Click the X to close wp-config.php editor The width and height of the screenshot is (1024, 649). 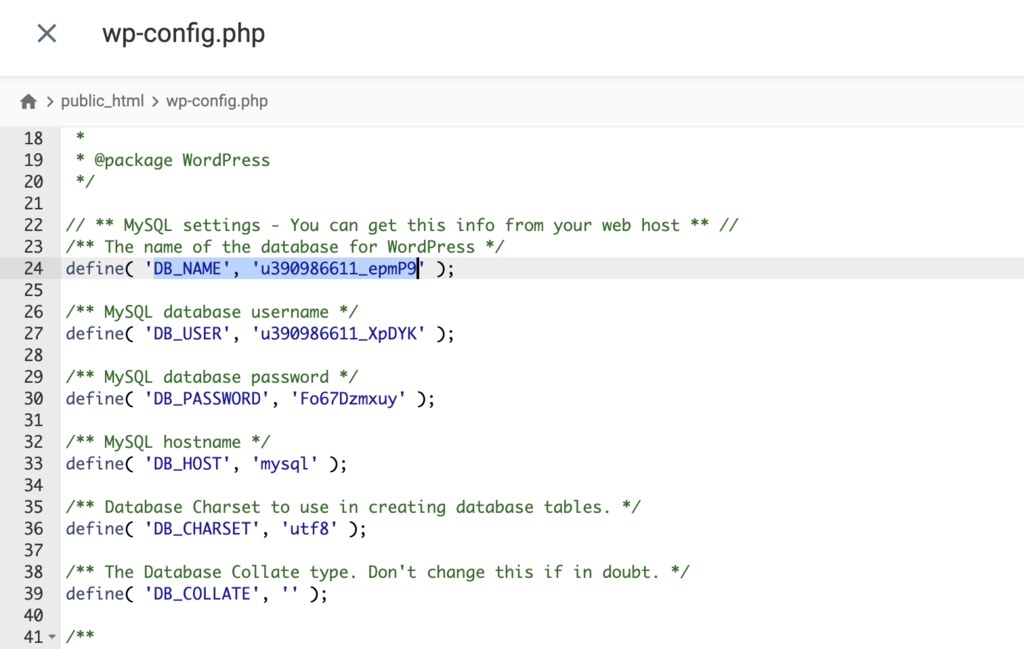(46, 33)
